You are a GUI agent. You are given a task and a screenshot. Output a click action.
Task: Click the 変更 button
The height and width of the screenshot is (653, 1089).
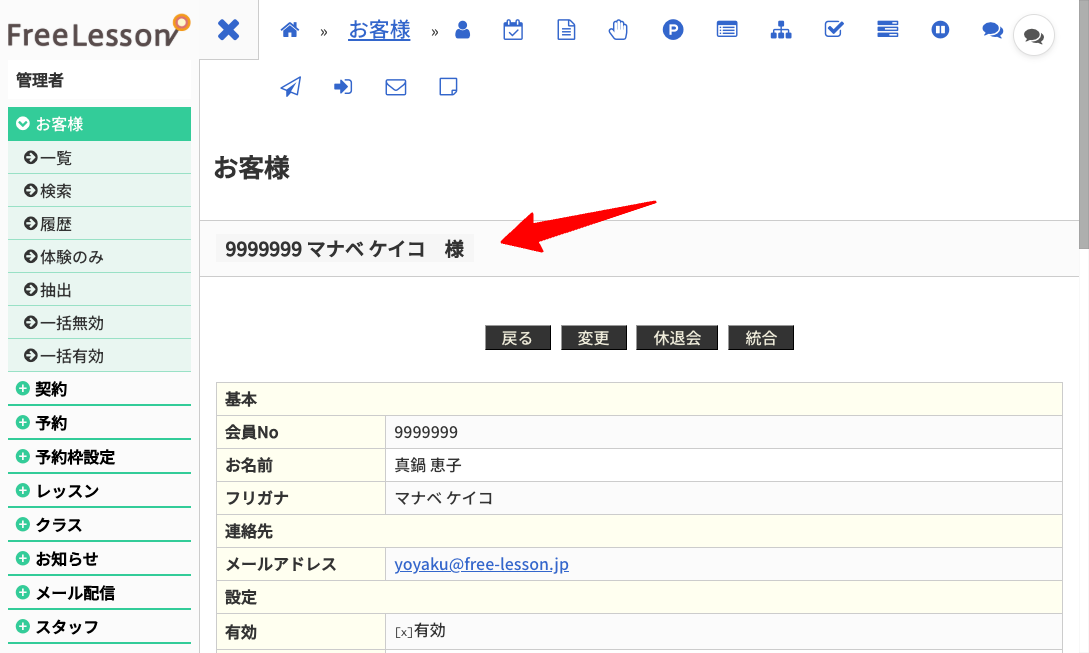tap(594, 338)
